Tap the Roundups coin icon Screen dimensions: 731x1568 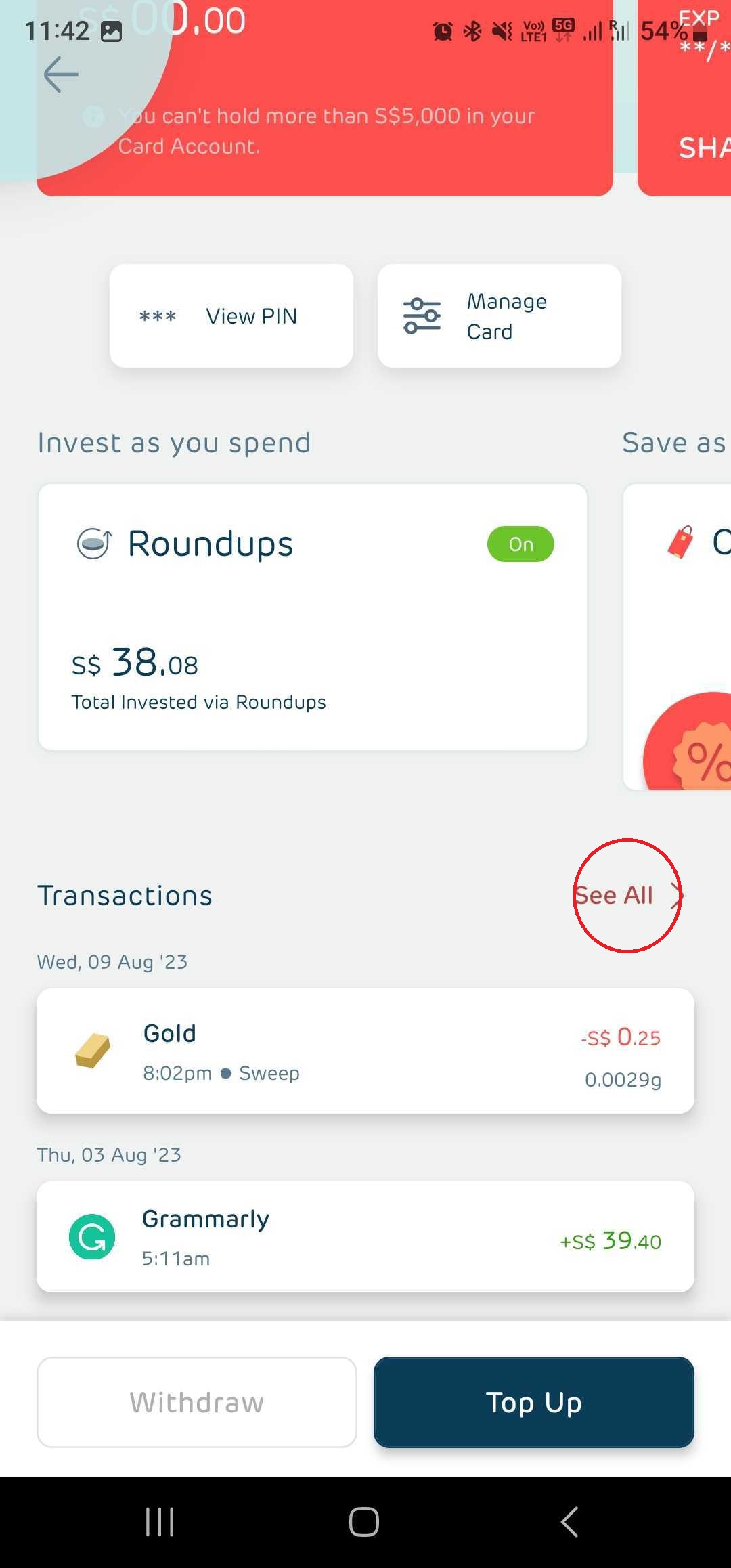coord(94,544)
